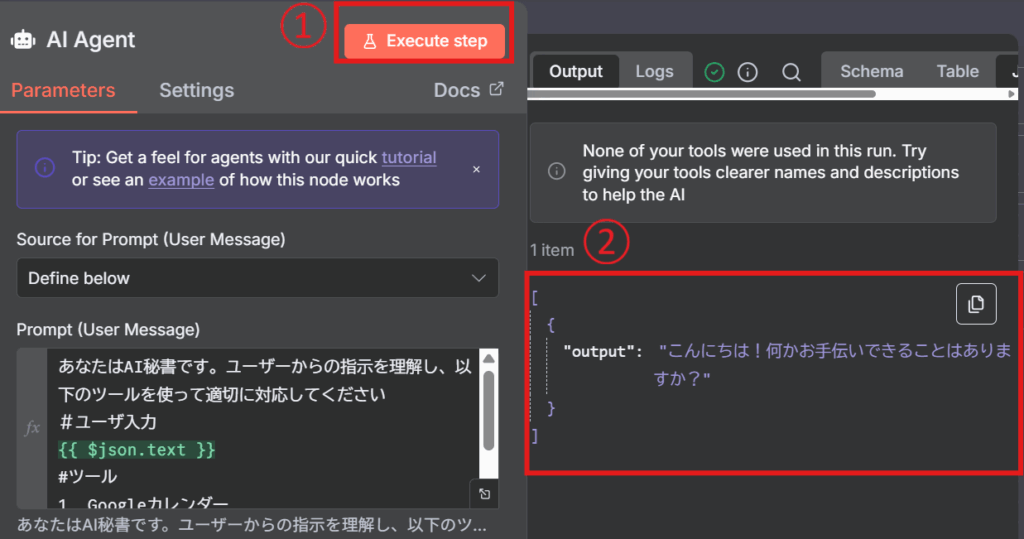Screen dimensions: 1024x539
Task: Copy the JSON output with copy icon
Action: pos(976,304)
